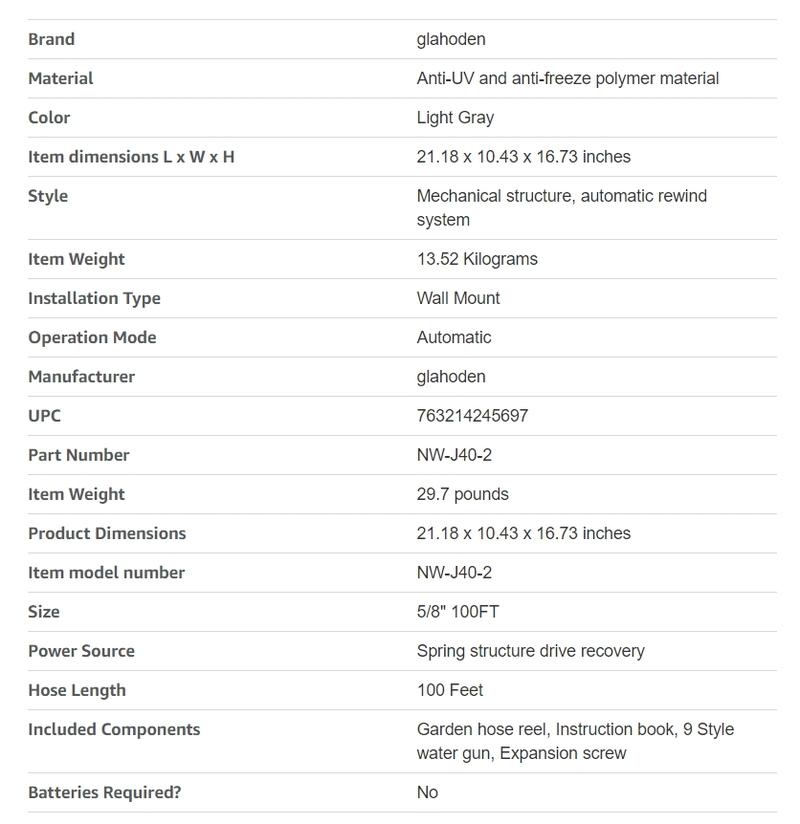Click the 5/8" 100FT size value
Screen dimensions: 800x824
pyautogui.click(x=457, y=611)
